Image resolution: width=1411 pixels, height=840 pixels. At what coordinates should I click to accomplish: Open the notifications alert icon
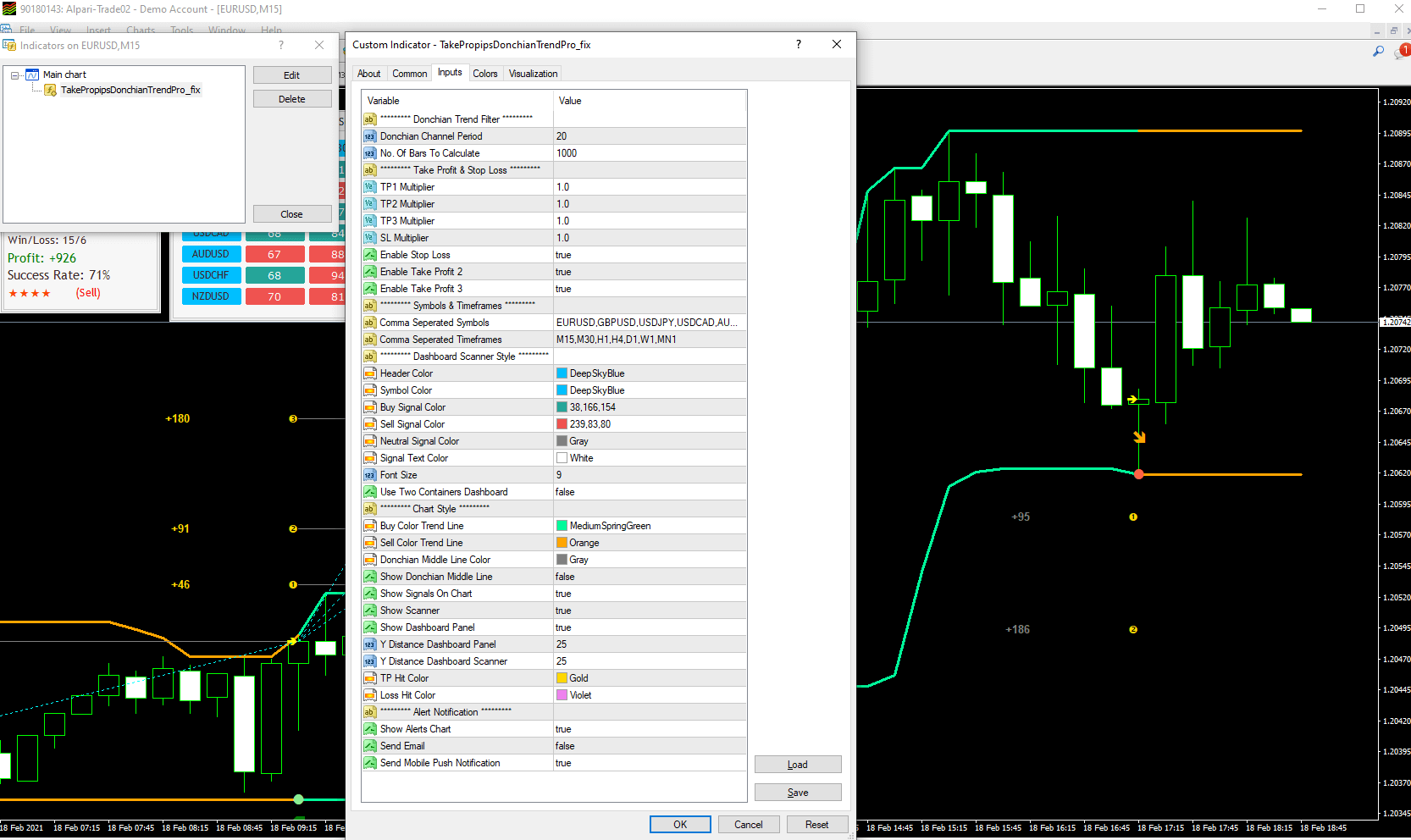1403,52
